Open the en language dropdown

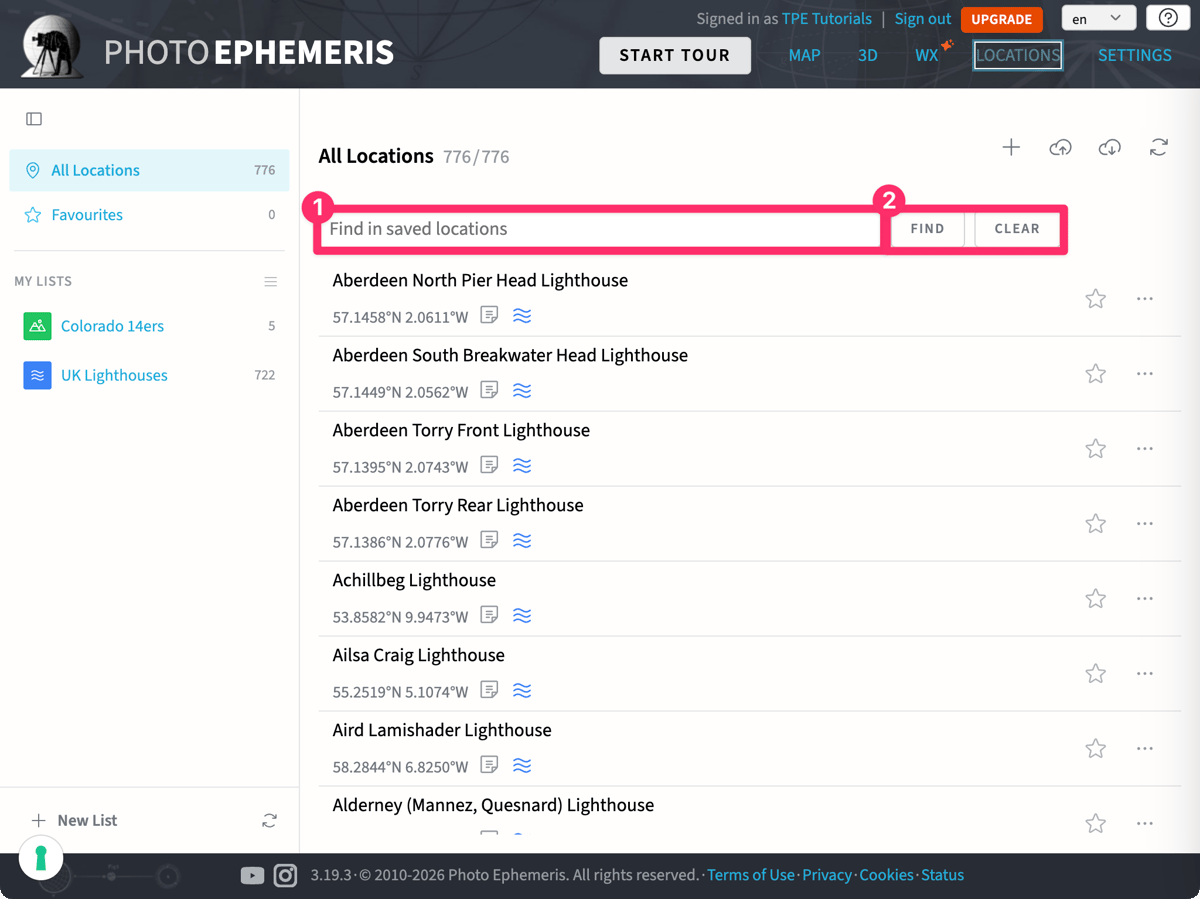pos(1098,18)
